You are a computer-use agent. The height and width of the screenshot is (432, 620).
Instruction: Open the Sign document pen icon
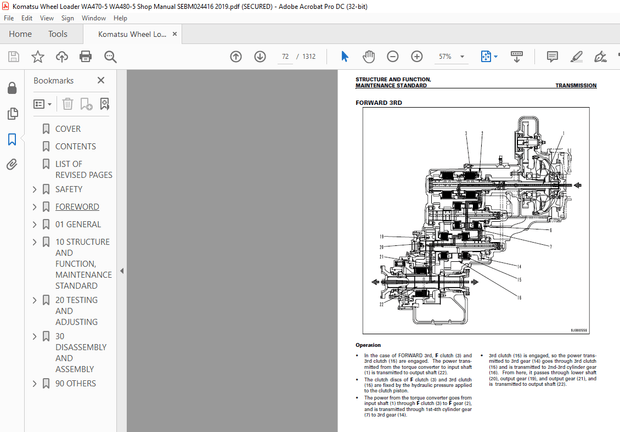600,57
